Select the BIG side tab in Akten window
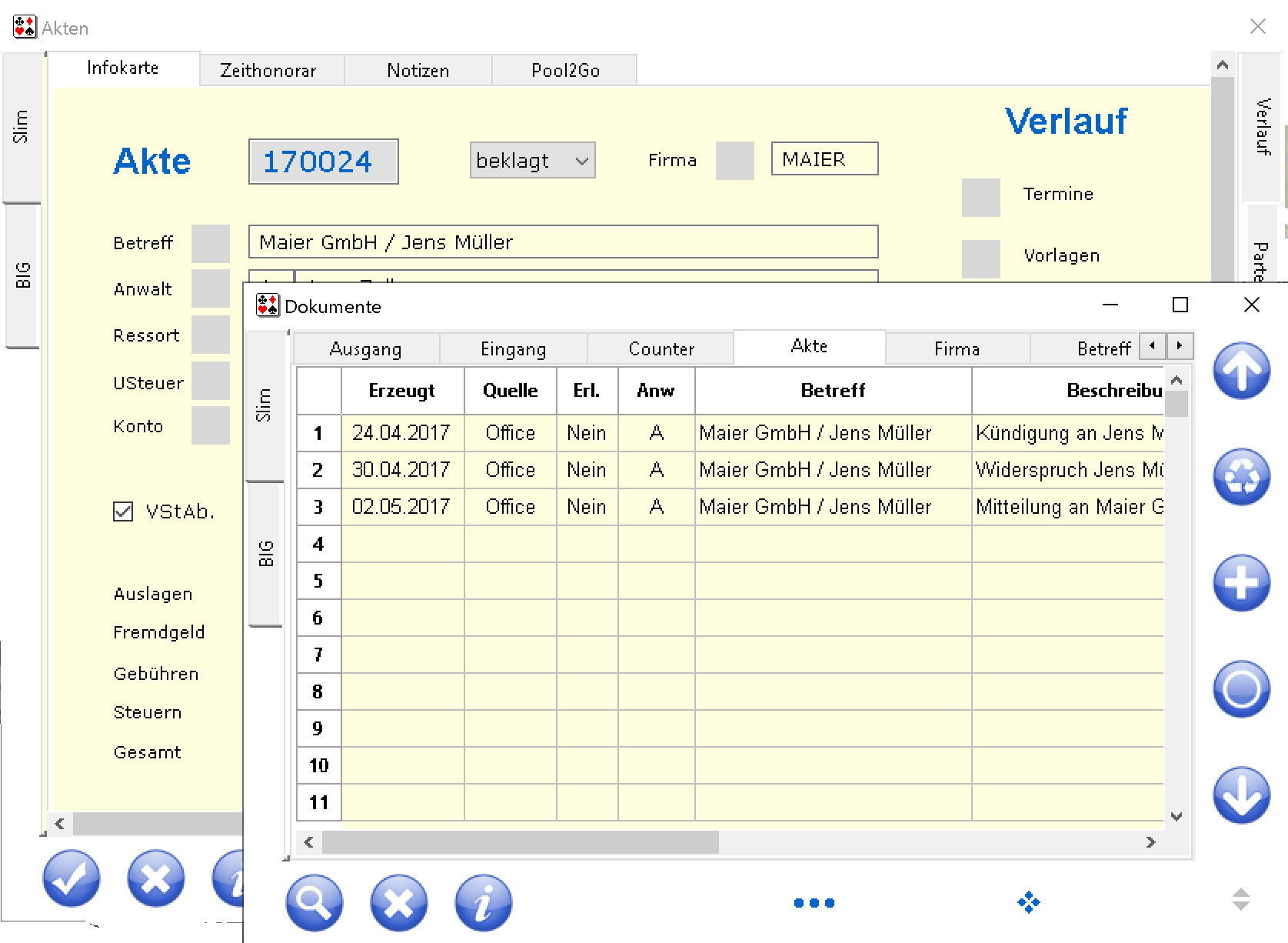 (23, 275)
